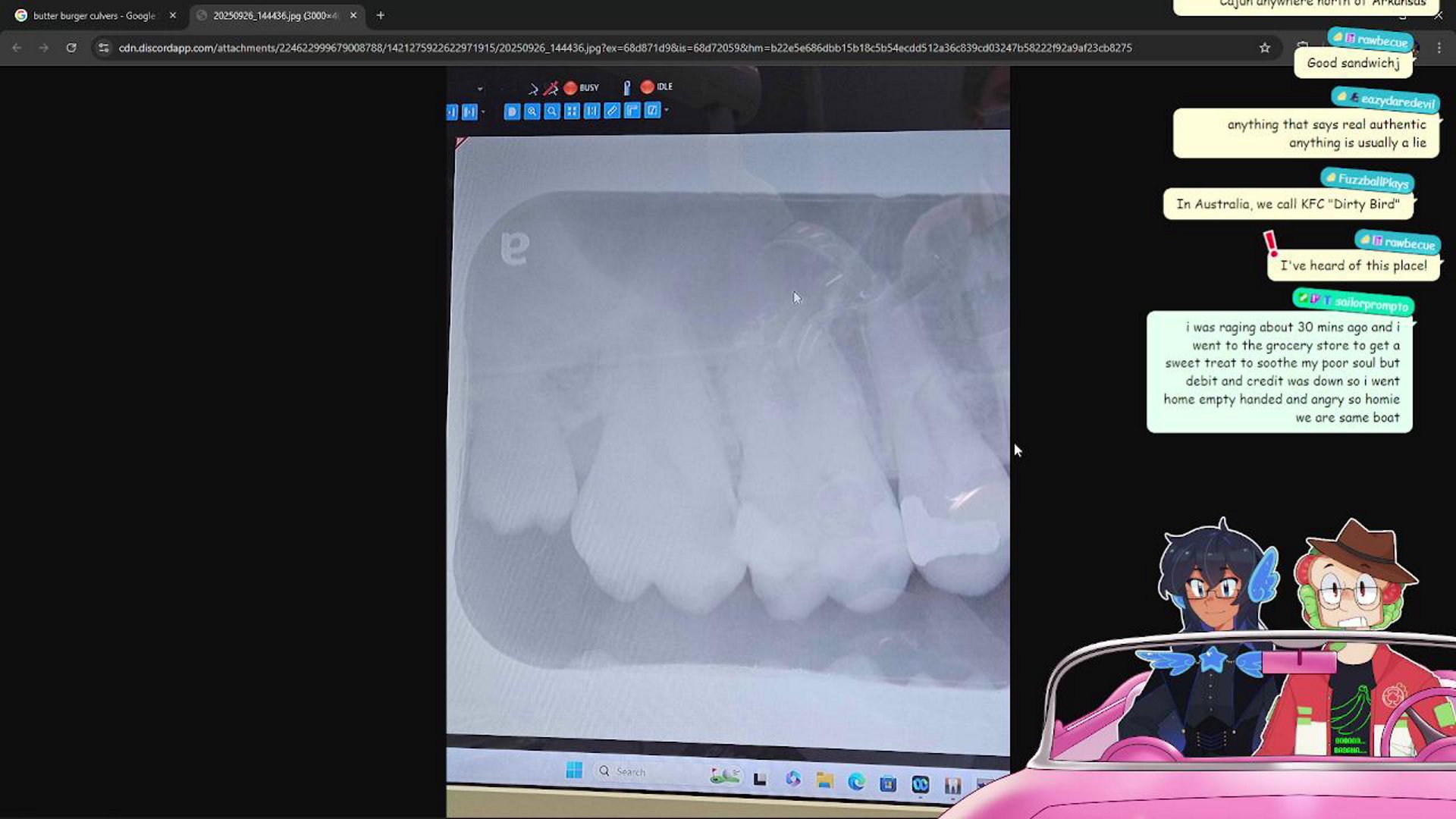Click the red BUSY status indicator
The width and height of the screenshot is (1456, 819).
(x=570, y=88)
